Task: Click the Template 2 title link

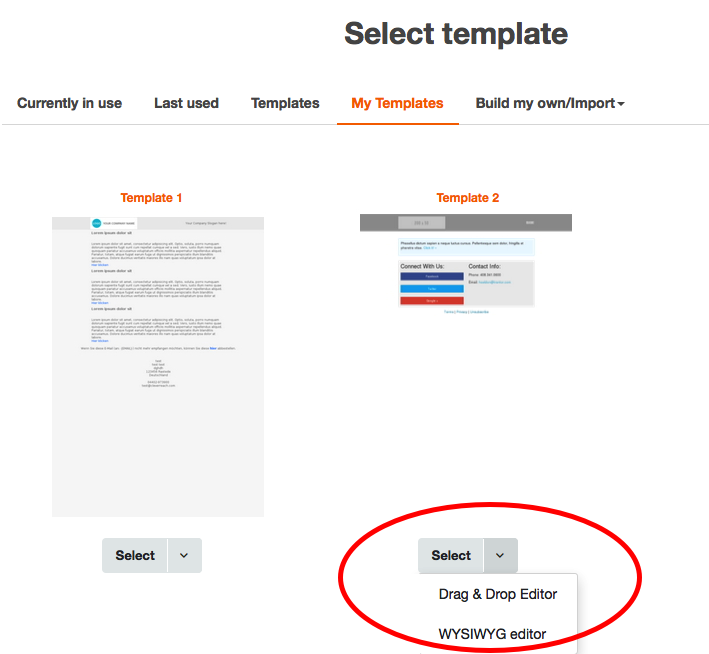Action: click(468, 198)
